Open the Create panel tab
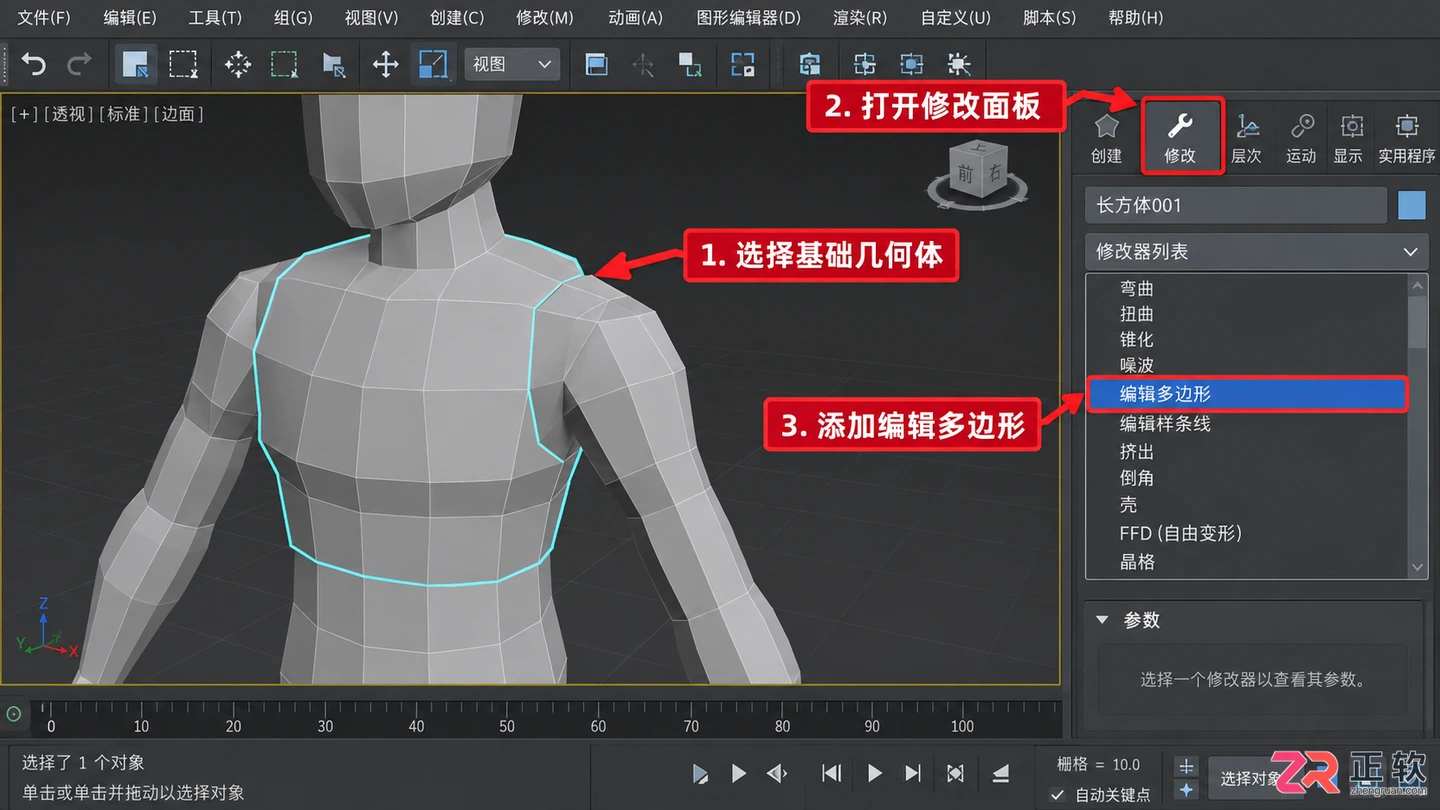Viewport: 1440px width, 810px height. 1106,137
